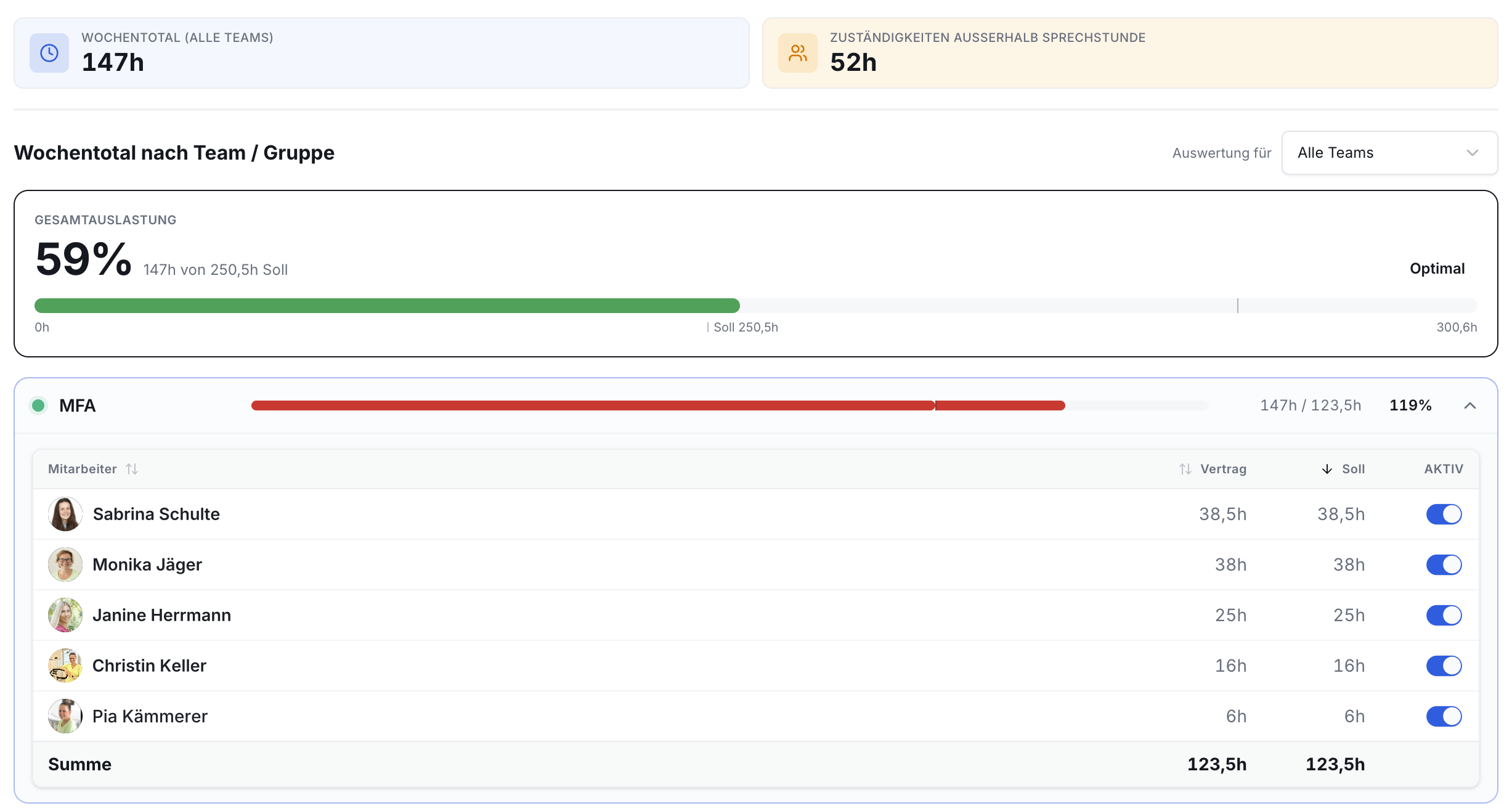
Task: Click the 52h Zuständigkeiten value
Action: [x=853, y=62]
